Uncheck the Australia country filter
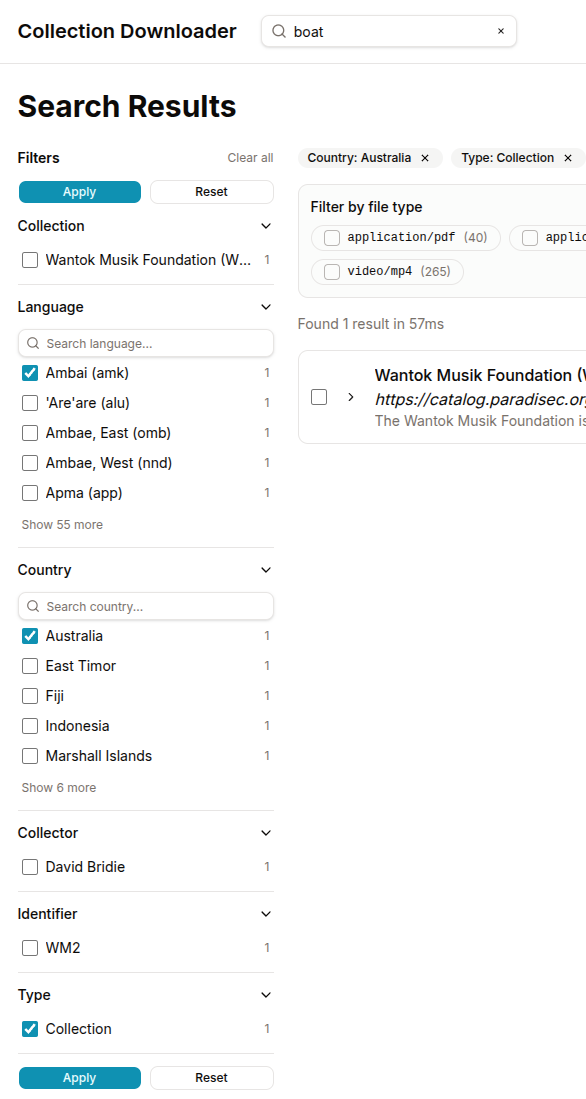This screenshot has width=586, height=1099. click(x=30, y=636)
